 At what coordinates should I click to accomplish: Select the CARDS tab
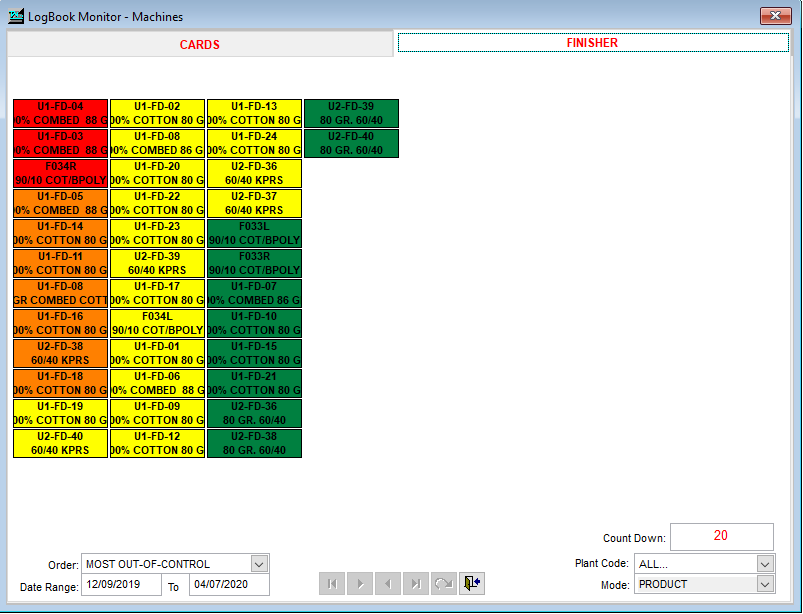pyautogui.click(x=199, y=44)
